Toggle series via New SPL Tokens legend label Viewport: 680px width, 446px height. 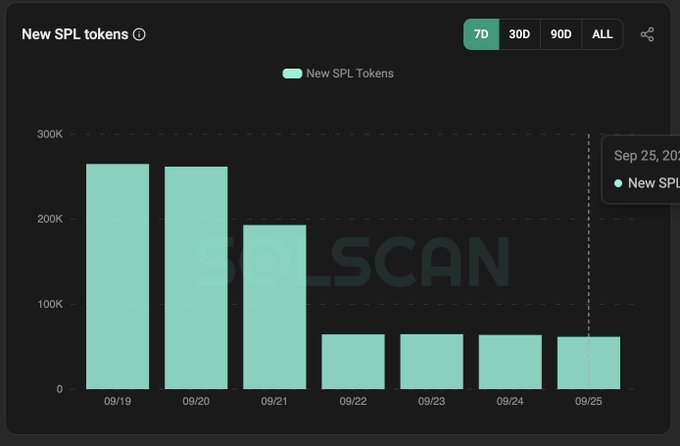pyautogui.click(x=350, y=73)
